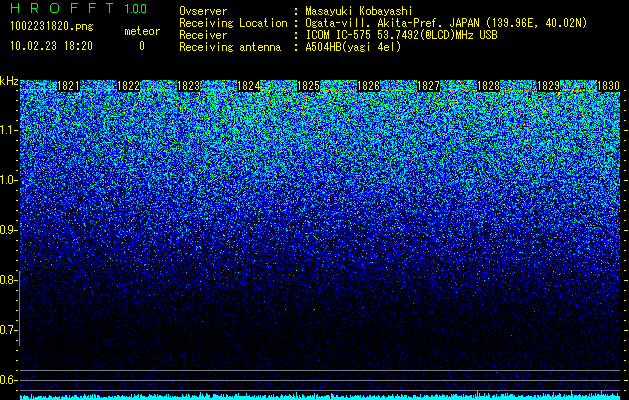Click the kHz axis unit label
629x400 pixels.
coord(9,81)
